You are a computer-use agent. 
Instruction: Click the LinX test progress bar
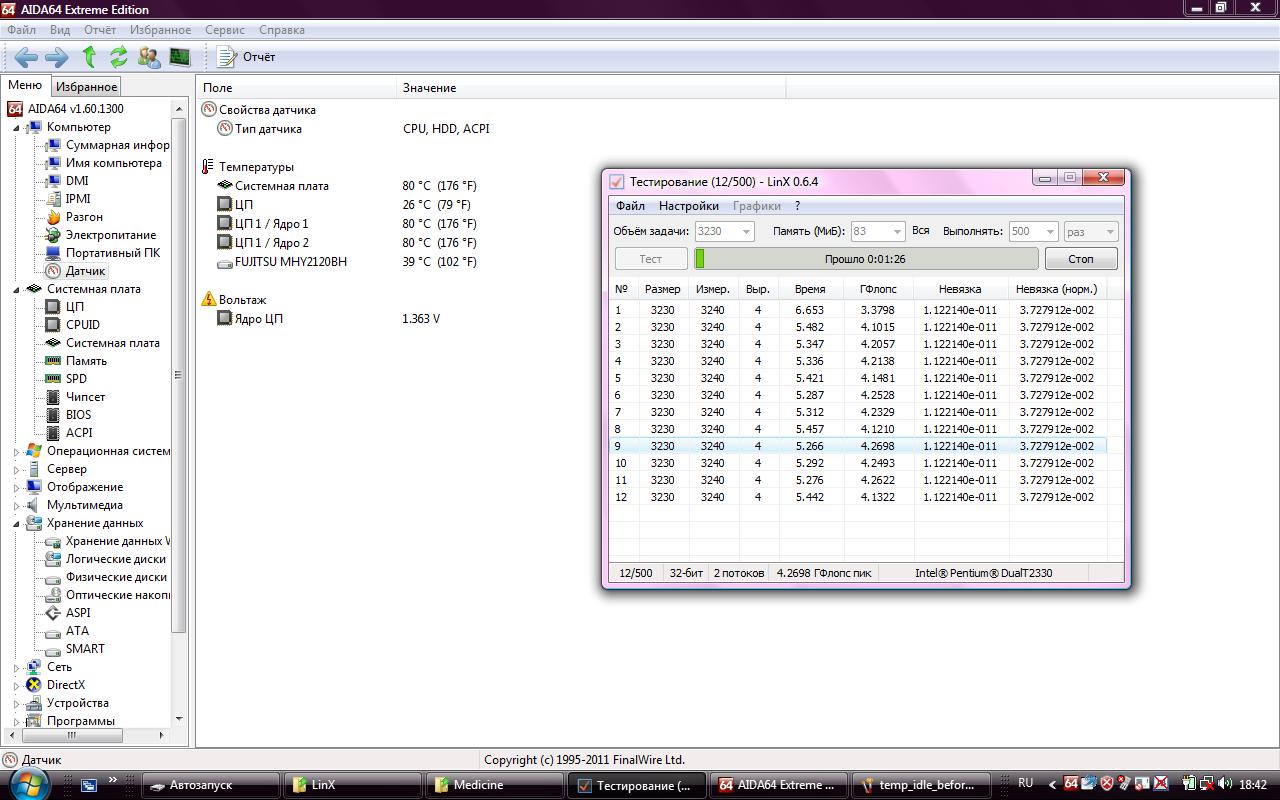pos(866,259)
